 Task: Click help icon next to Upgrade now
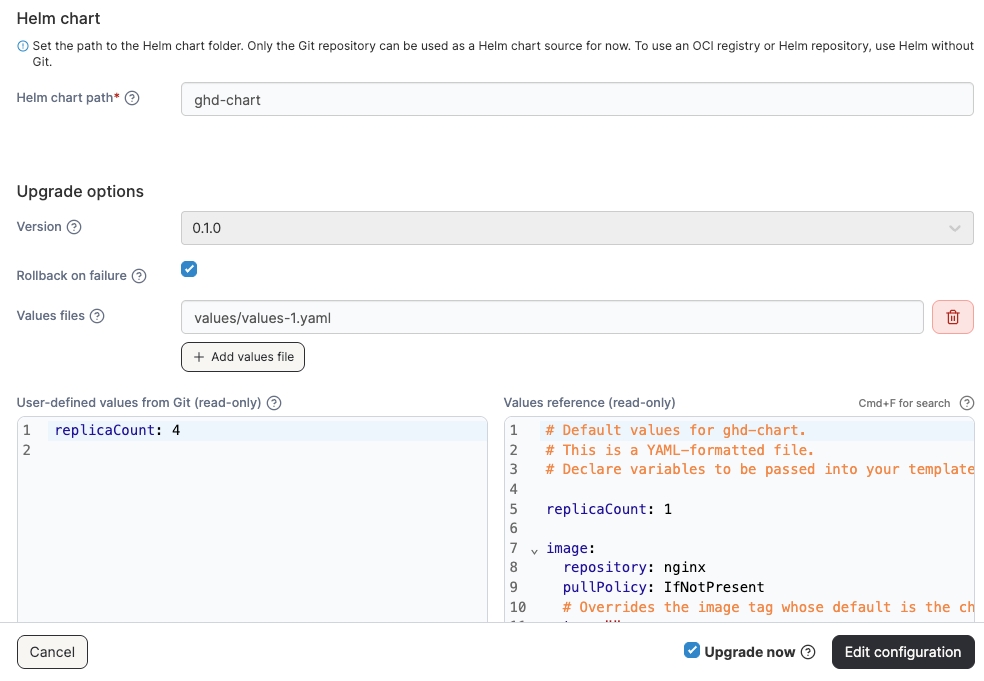[x=808, y=652]
